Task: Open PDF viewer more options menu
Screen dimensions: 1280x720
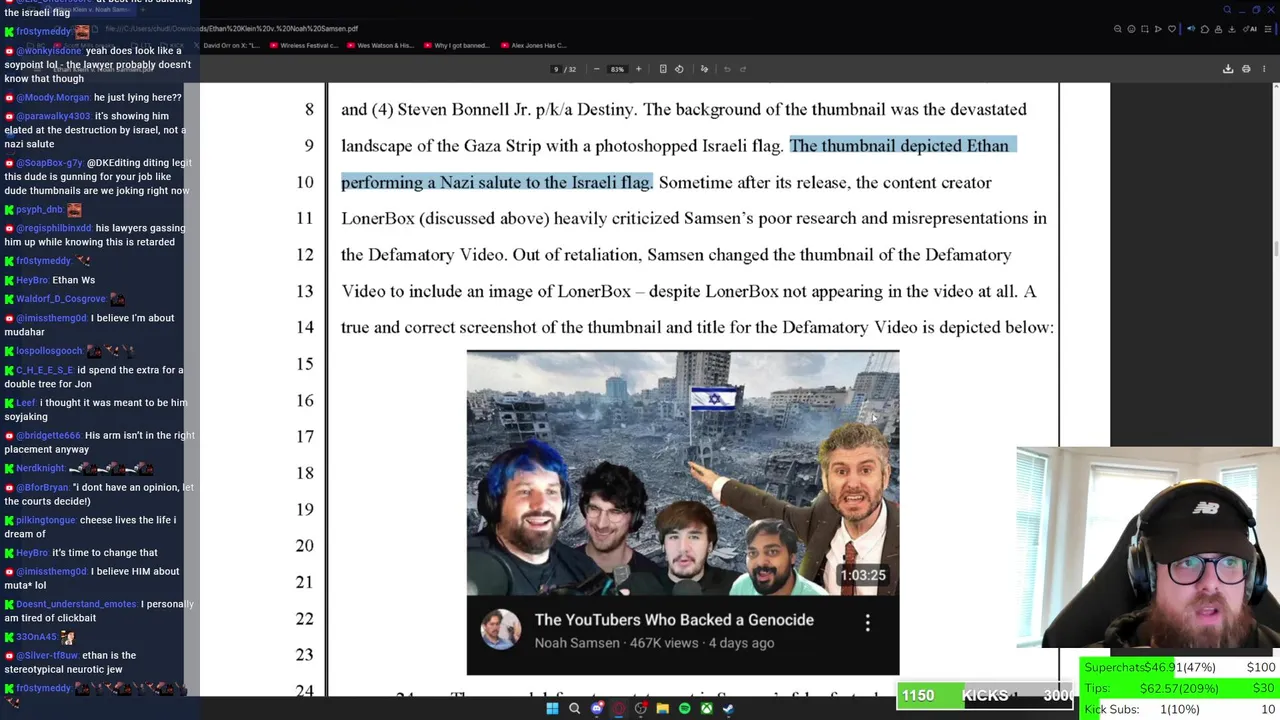Action: tap(1264, 69)
